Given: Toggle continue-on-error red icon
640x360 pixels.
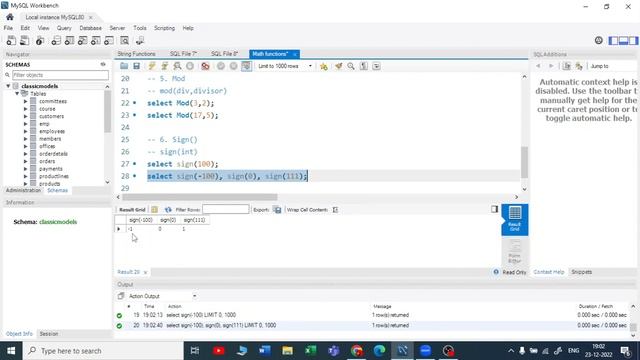Looking at the screenshot, I should (x=205, y=66).
